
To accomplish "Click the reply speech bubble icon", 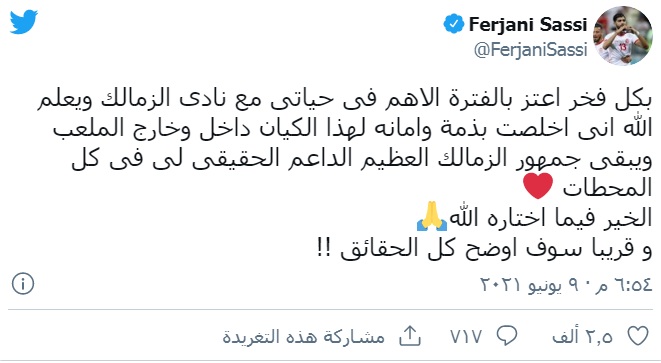I will [507, 336].
